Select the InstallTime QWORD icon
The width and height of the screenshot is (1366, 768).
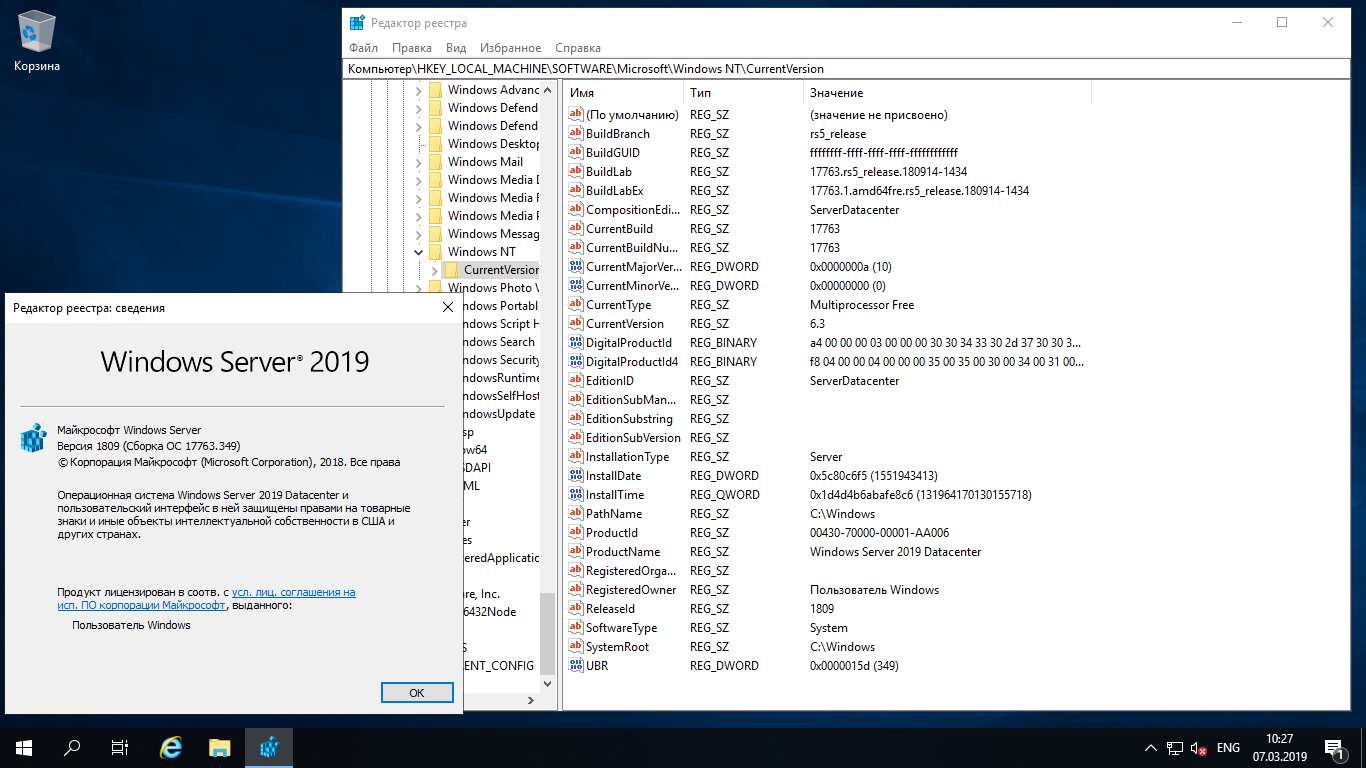click(575, 495)
